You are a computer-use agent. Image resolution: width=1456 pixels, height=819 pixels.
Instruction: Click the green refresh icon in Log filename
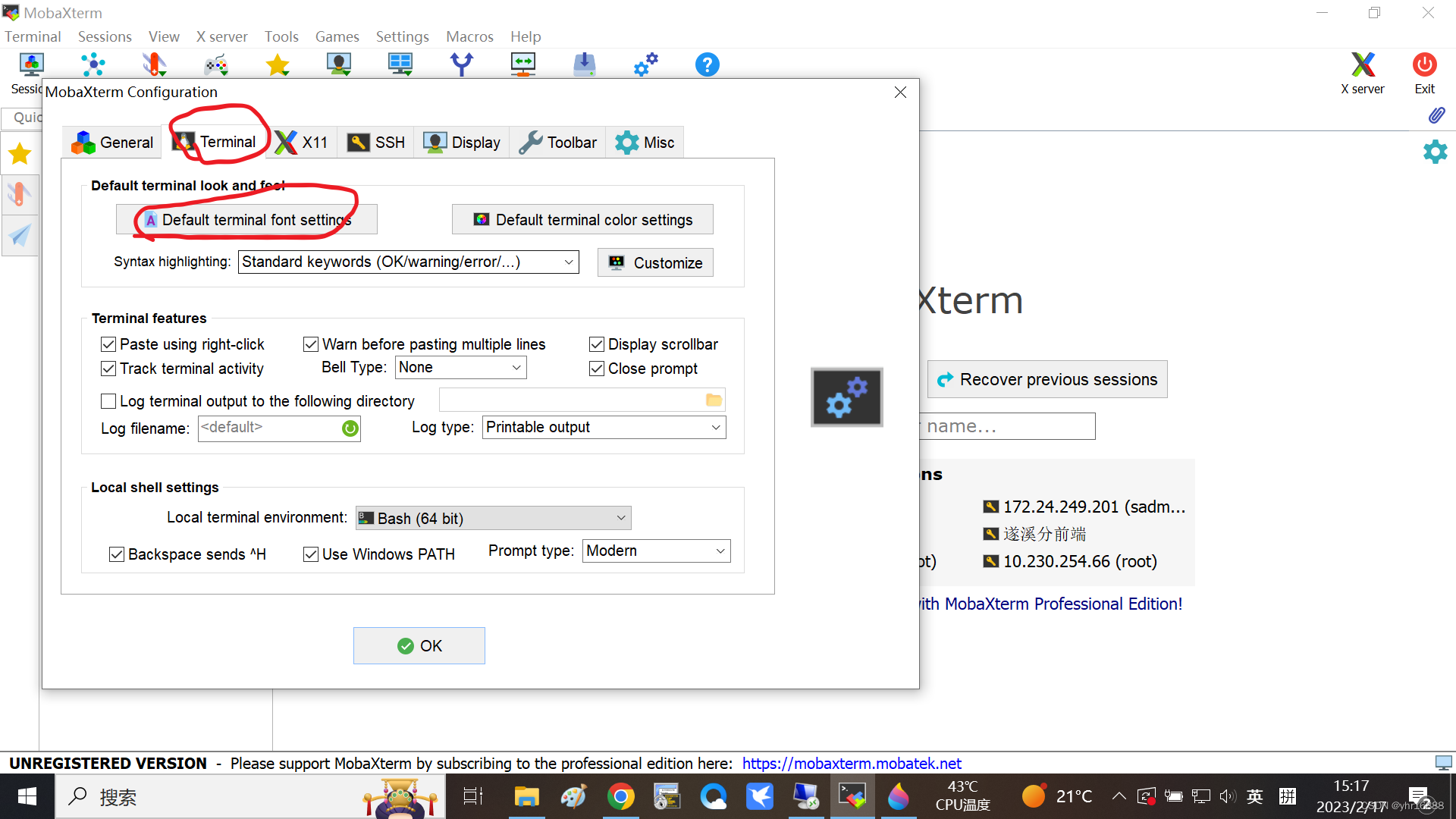point(350,428)
